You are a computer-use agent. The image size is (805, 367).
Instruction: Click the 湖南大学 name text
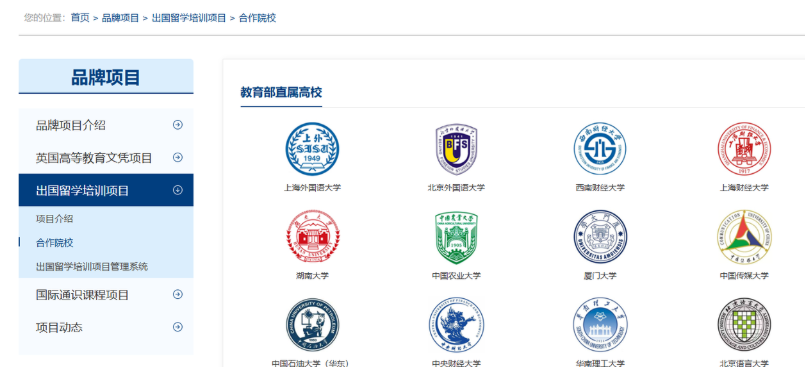tap(312, 276)
